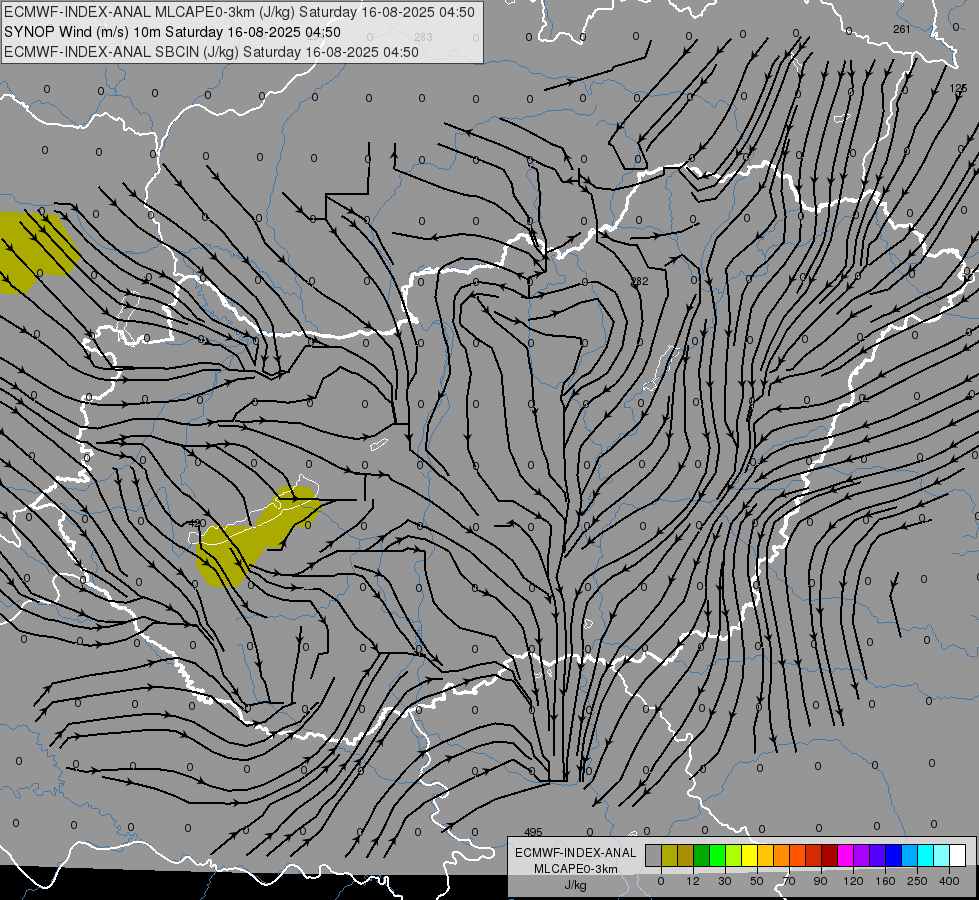Image resolution: width=979 pixels, height=900 pixels.
Task: Click the purple swatch above the 120 tick
Action: tap(862, 855)
